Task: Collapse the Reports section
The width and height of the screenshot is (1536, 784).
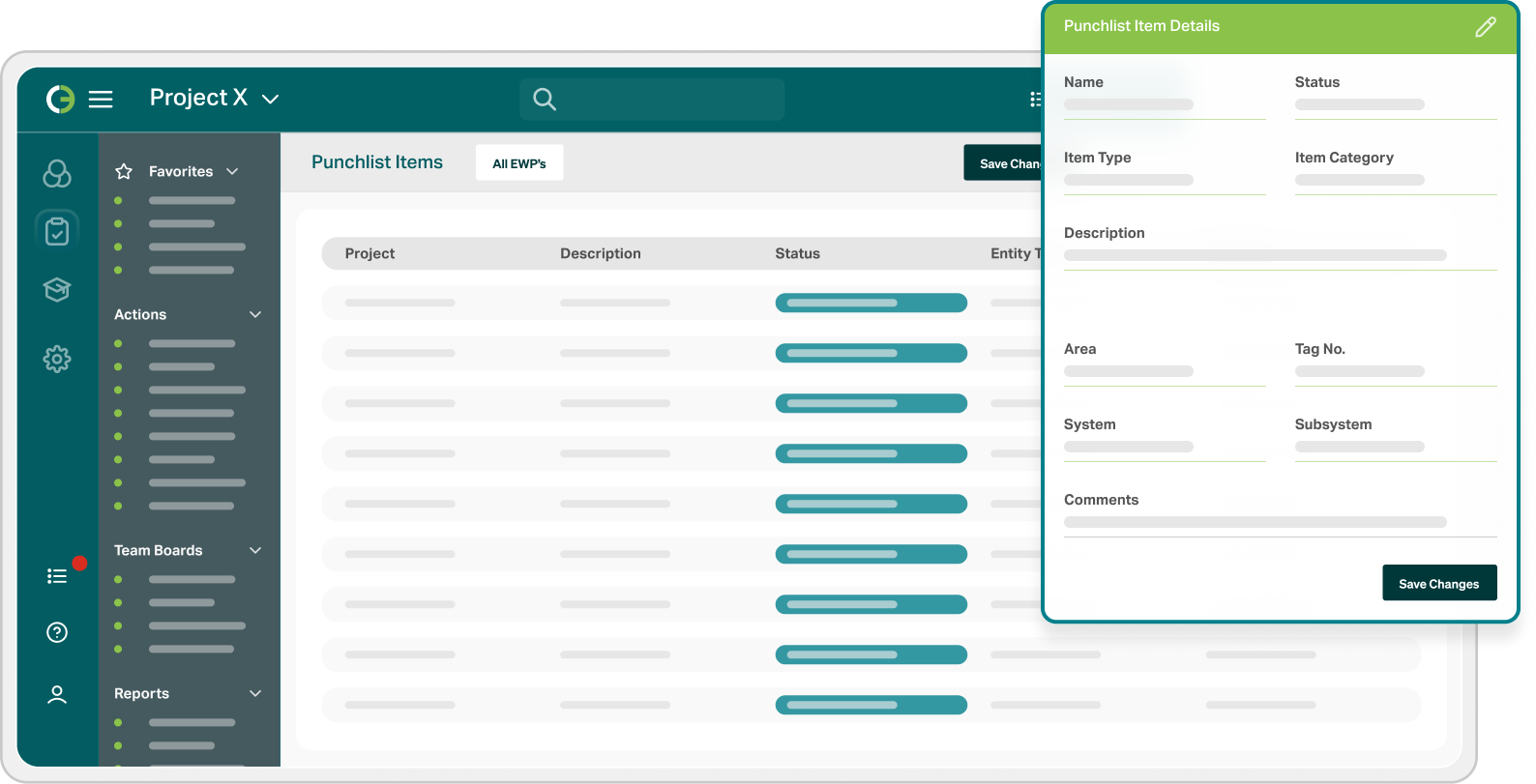Action: tap(255, 693)
